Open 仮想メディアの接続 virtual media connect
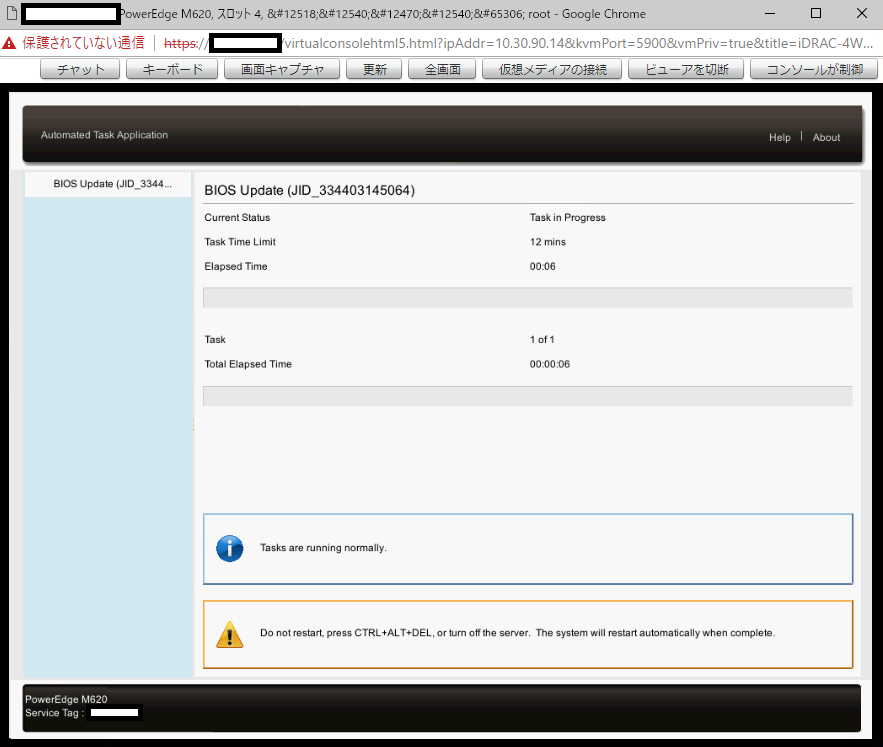The width and height of the screenshot is (883, 747). pos(552,69)
